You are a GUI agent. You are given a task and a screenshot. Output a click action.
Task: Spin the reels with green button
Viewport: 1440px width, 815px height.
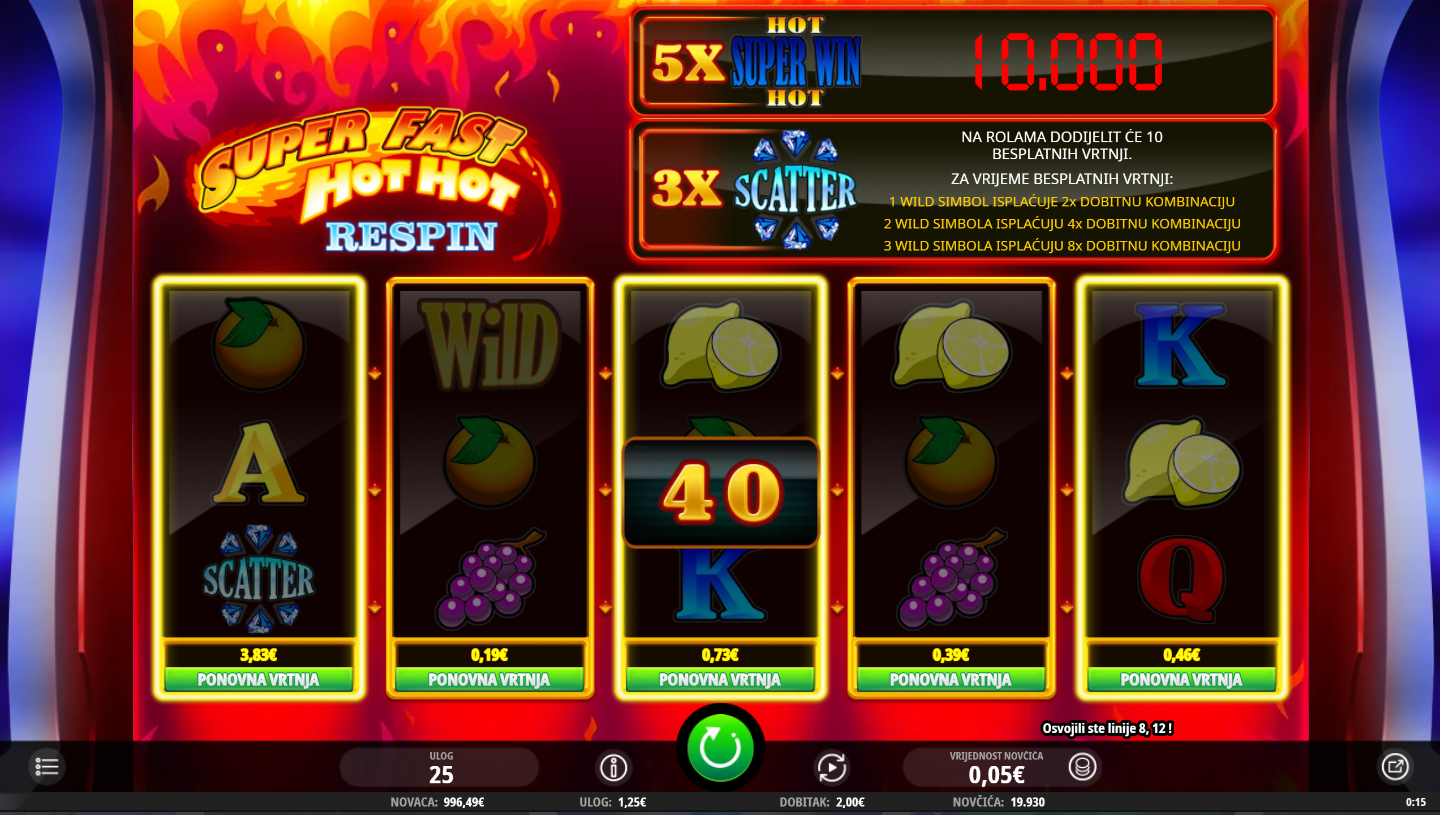click(720, 748)
